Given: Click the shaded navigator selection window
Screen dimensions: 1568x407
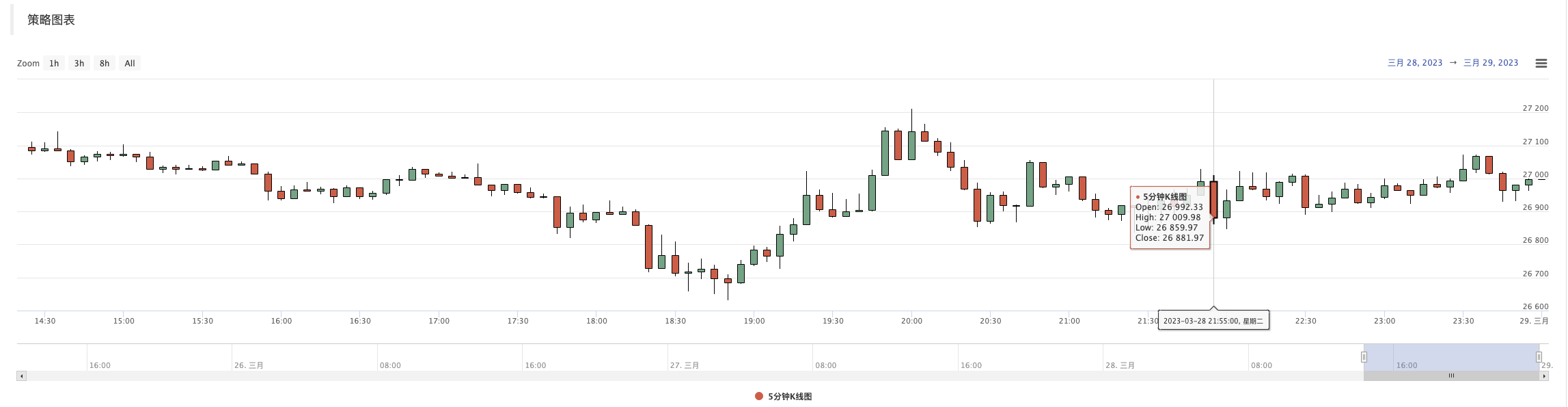Looking at the screenshot, I should click(x=1451, y=356).
